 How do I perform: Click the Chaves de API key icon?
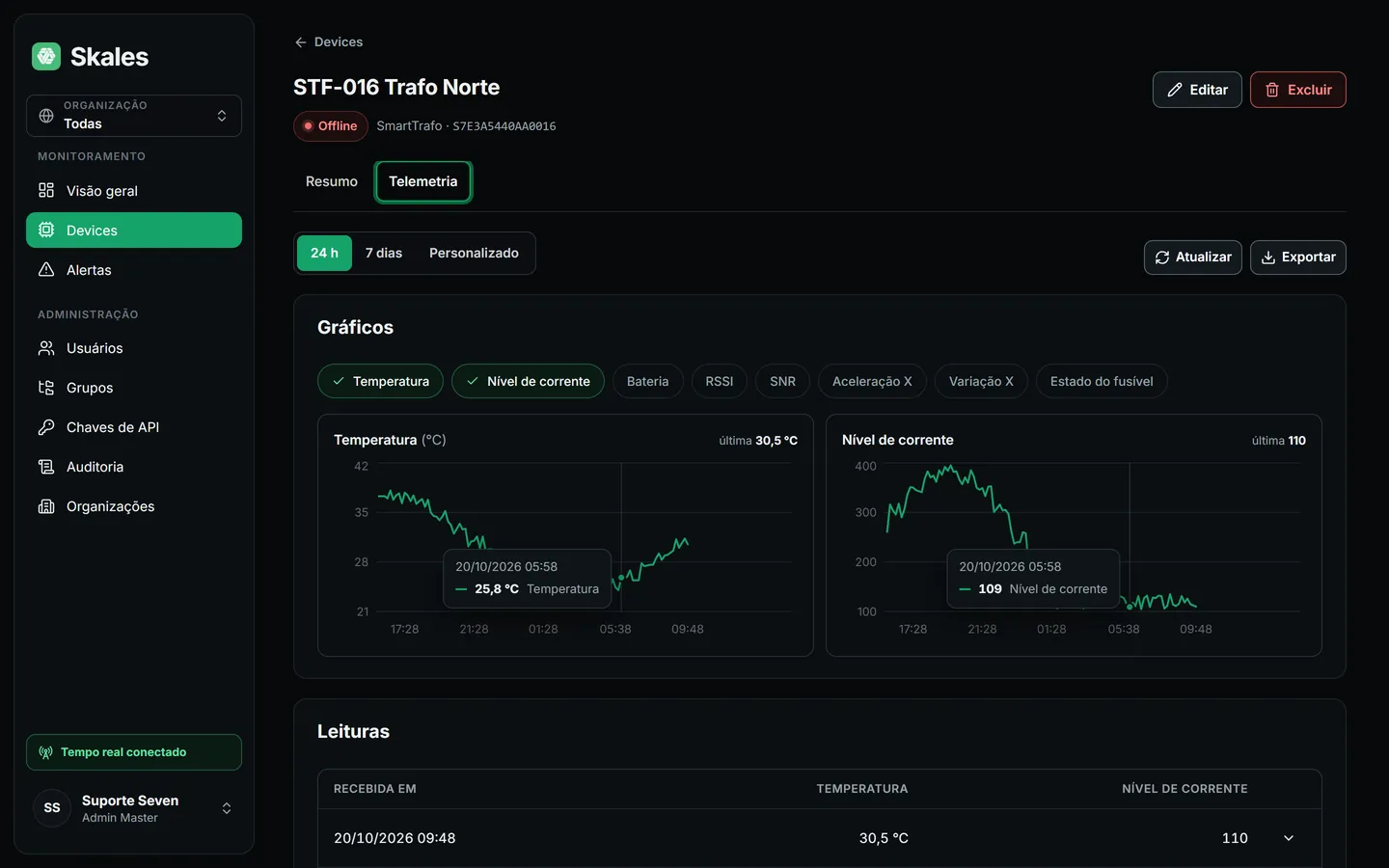(x=46, y=426)
